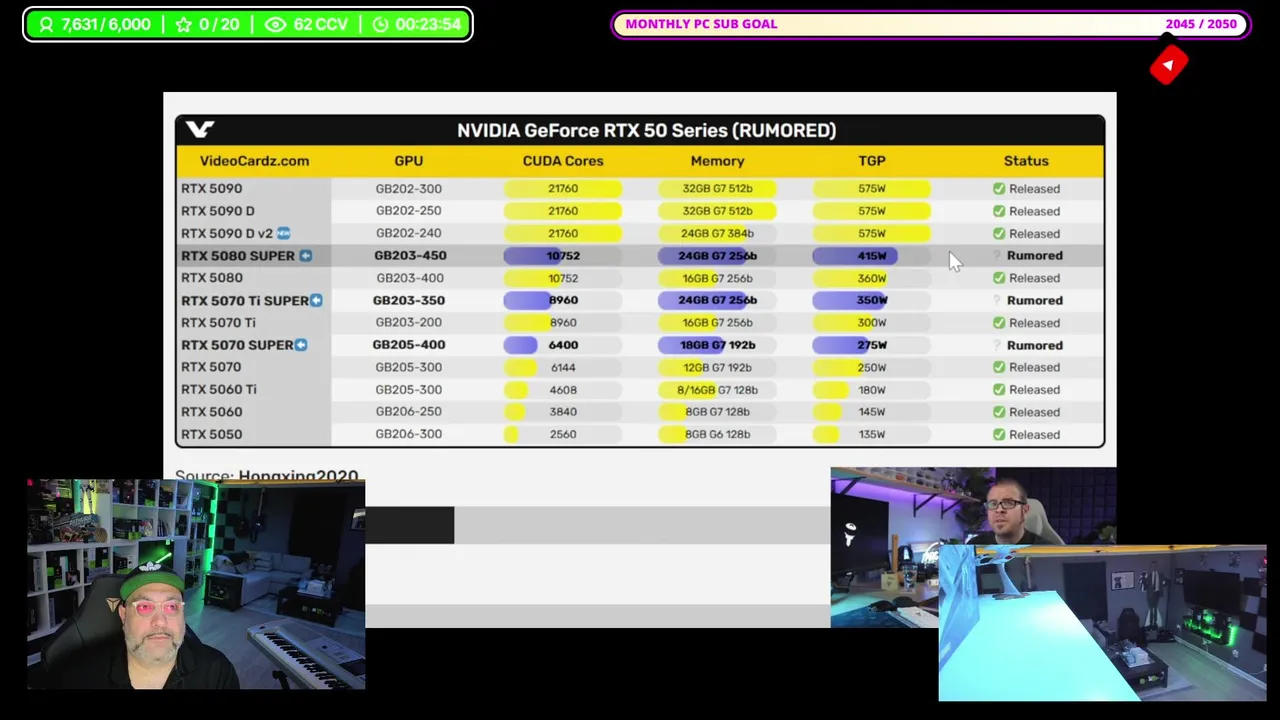Click the 6144 CUDA cores value
Viewport: 1280px width, 720px height.
pyautogui.click(x=563, y=367)
